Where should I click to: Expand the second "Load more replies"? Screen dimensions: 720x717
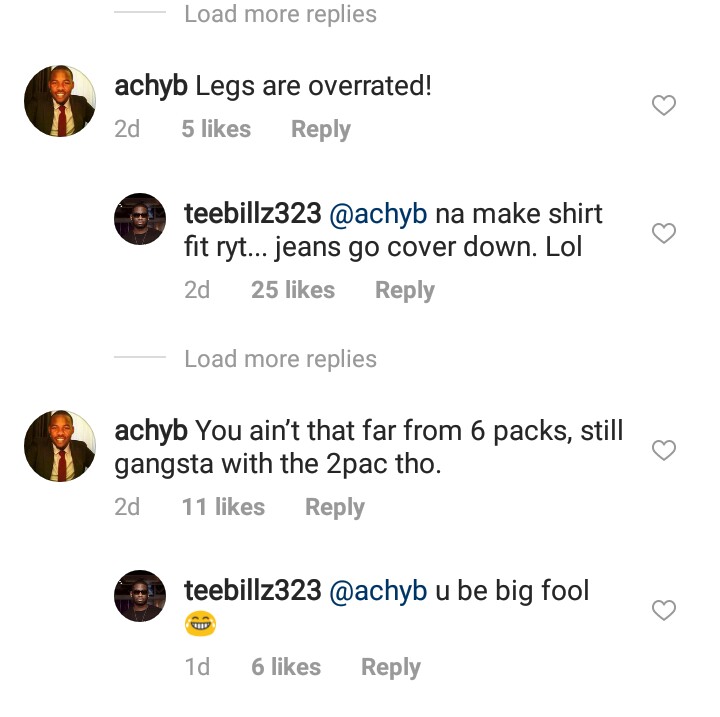[280, 359]
